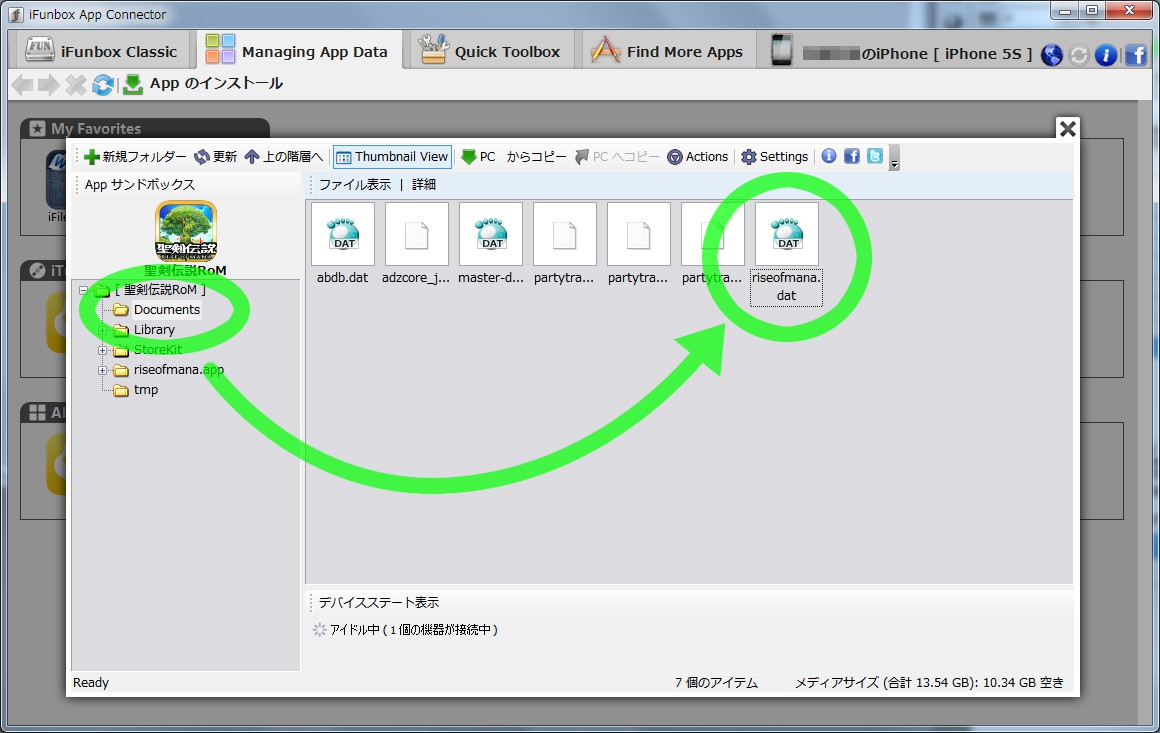Open Settings in dialog toolbar
Screen dimensions: 1160x733
pos(775,157)
